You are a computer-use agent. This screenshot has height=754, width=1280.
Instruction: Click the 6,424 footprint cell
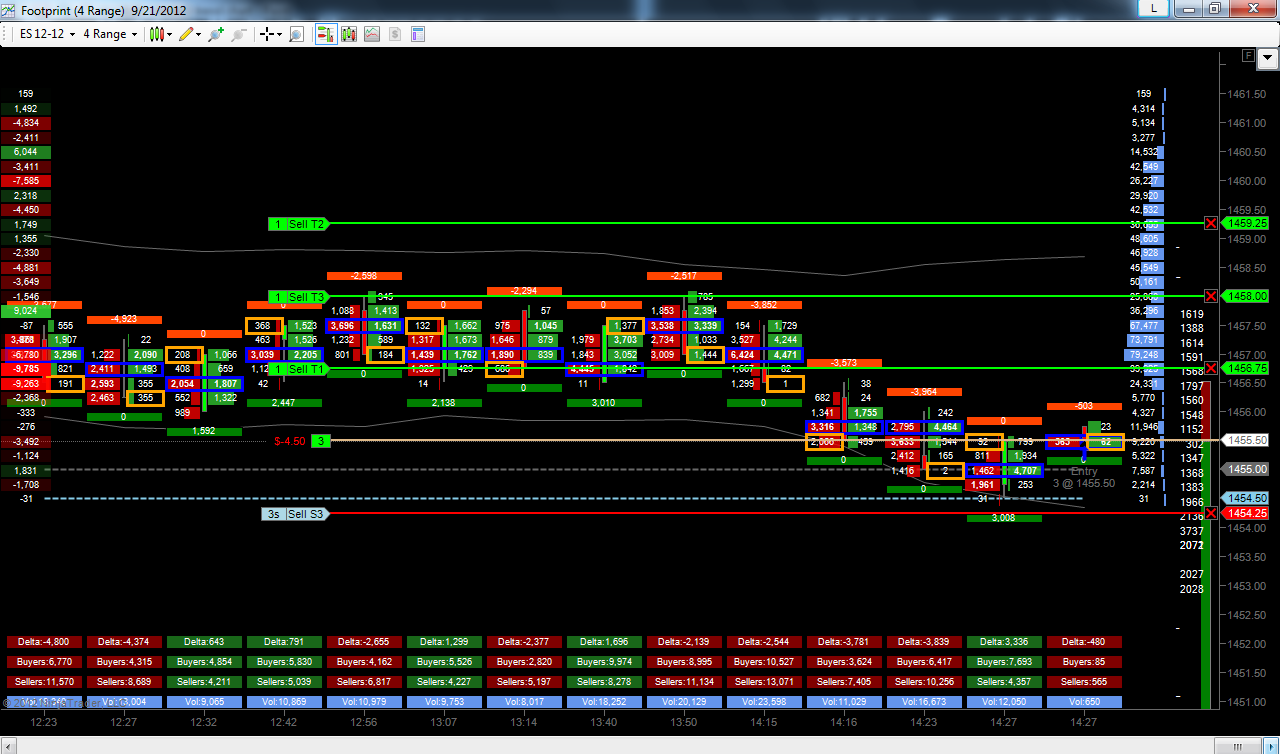746,354
